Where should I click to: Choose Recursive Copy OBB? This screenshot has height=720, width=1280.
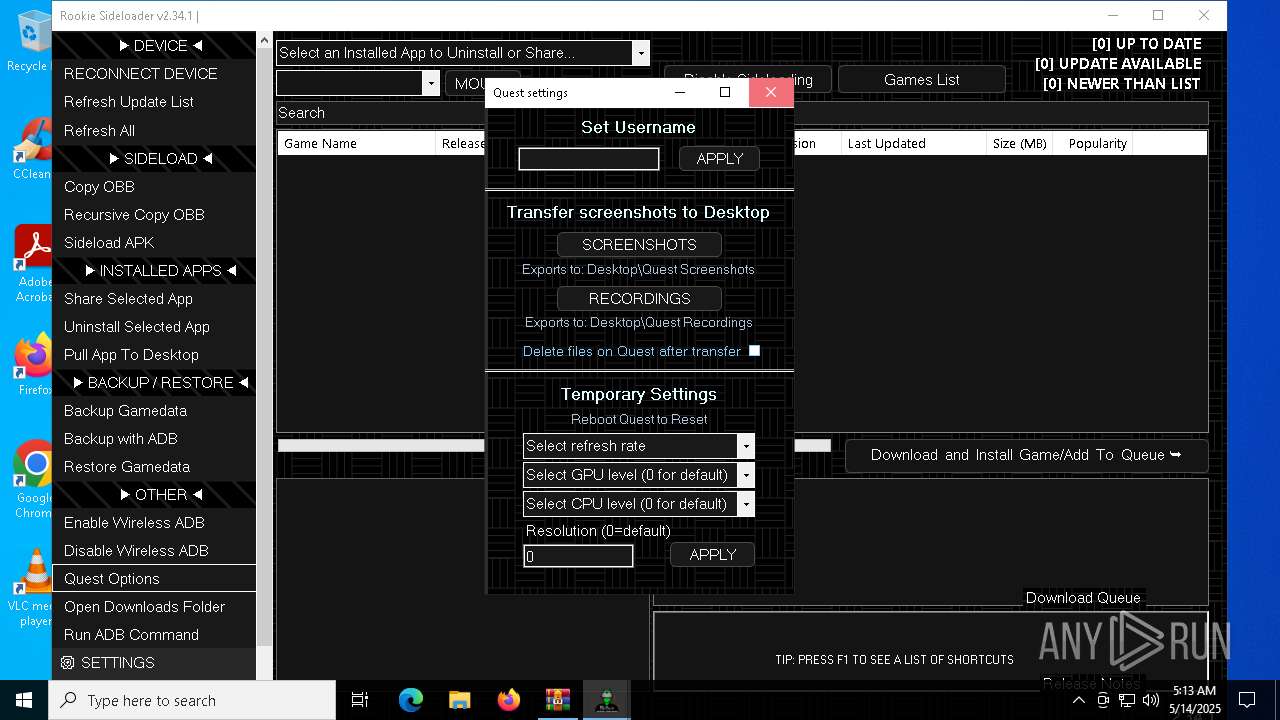point(154,215)
